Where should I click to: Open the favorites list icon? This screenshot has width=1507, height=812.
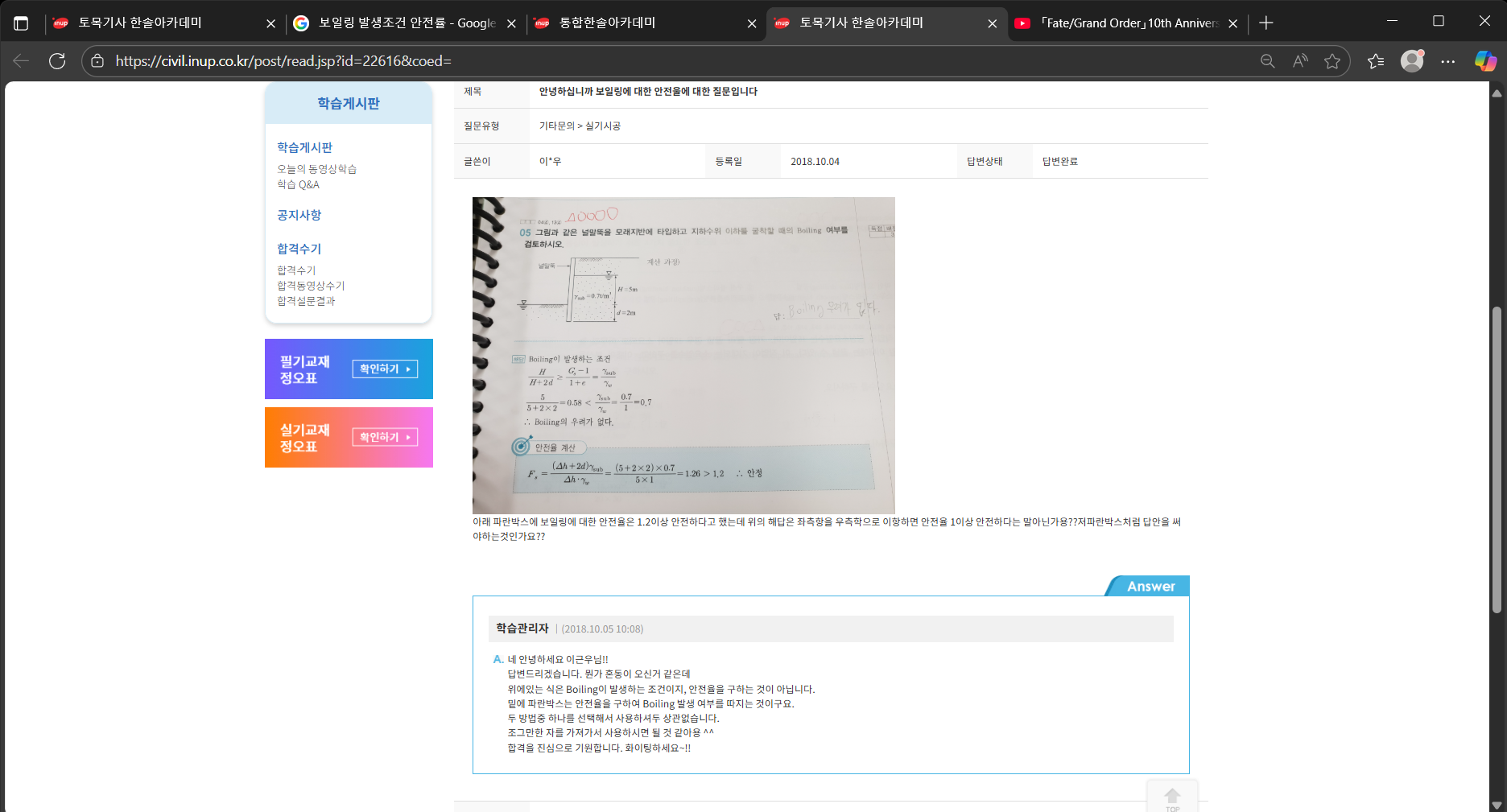click(x=1376, y=61)
